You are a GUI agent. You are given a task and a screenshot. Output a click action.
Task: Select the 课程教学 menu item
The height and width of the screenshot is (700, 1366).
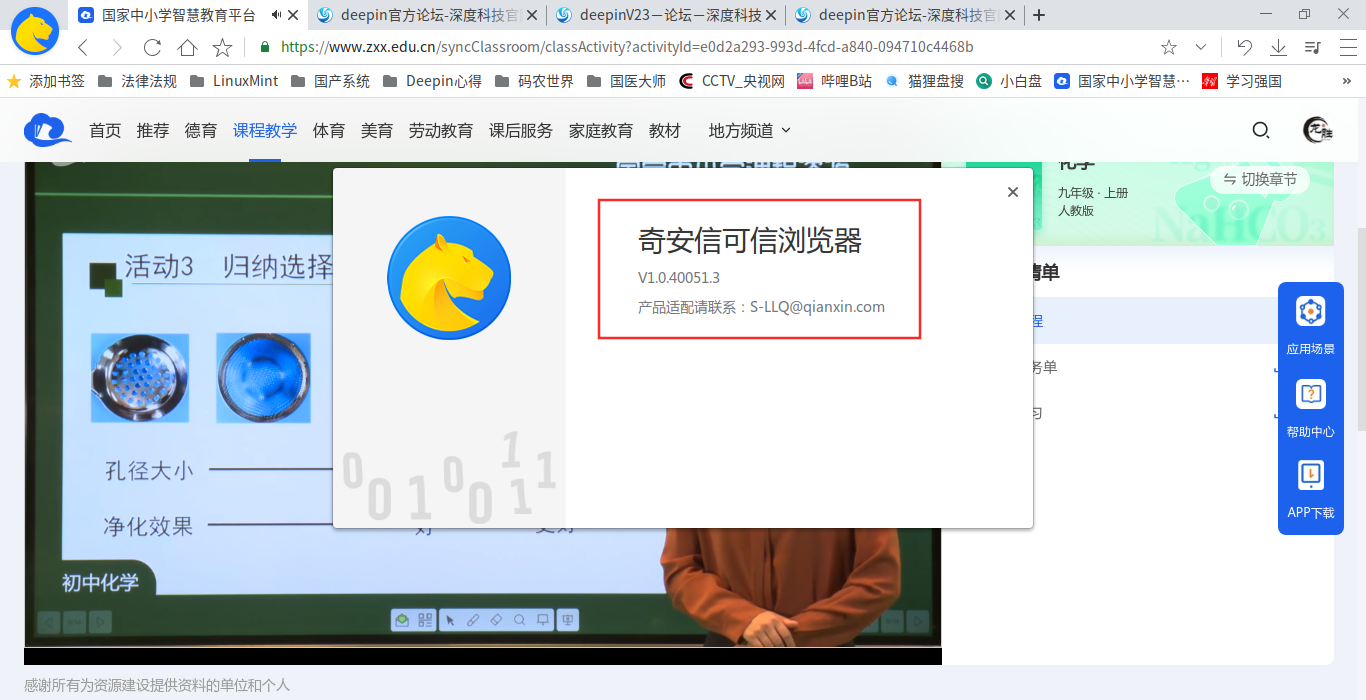point(264,130)
